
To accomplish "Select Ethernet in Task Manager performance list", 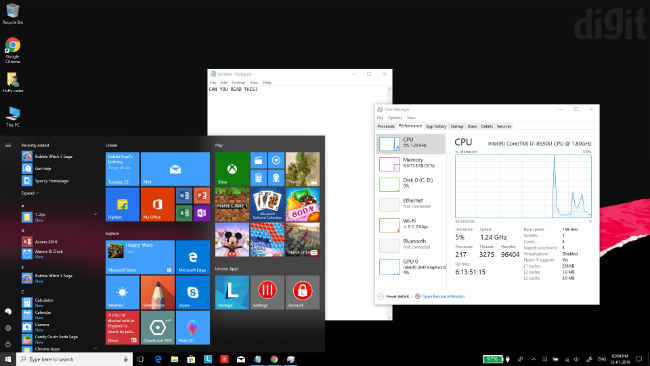I will (x=411, y=204).
